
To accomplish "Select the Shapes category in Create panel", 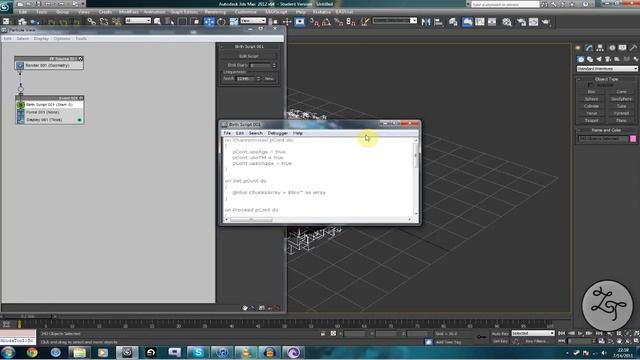I will pos(590,60).
